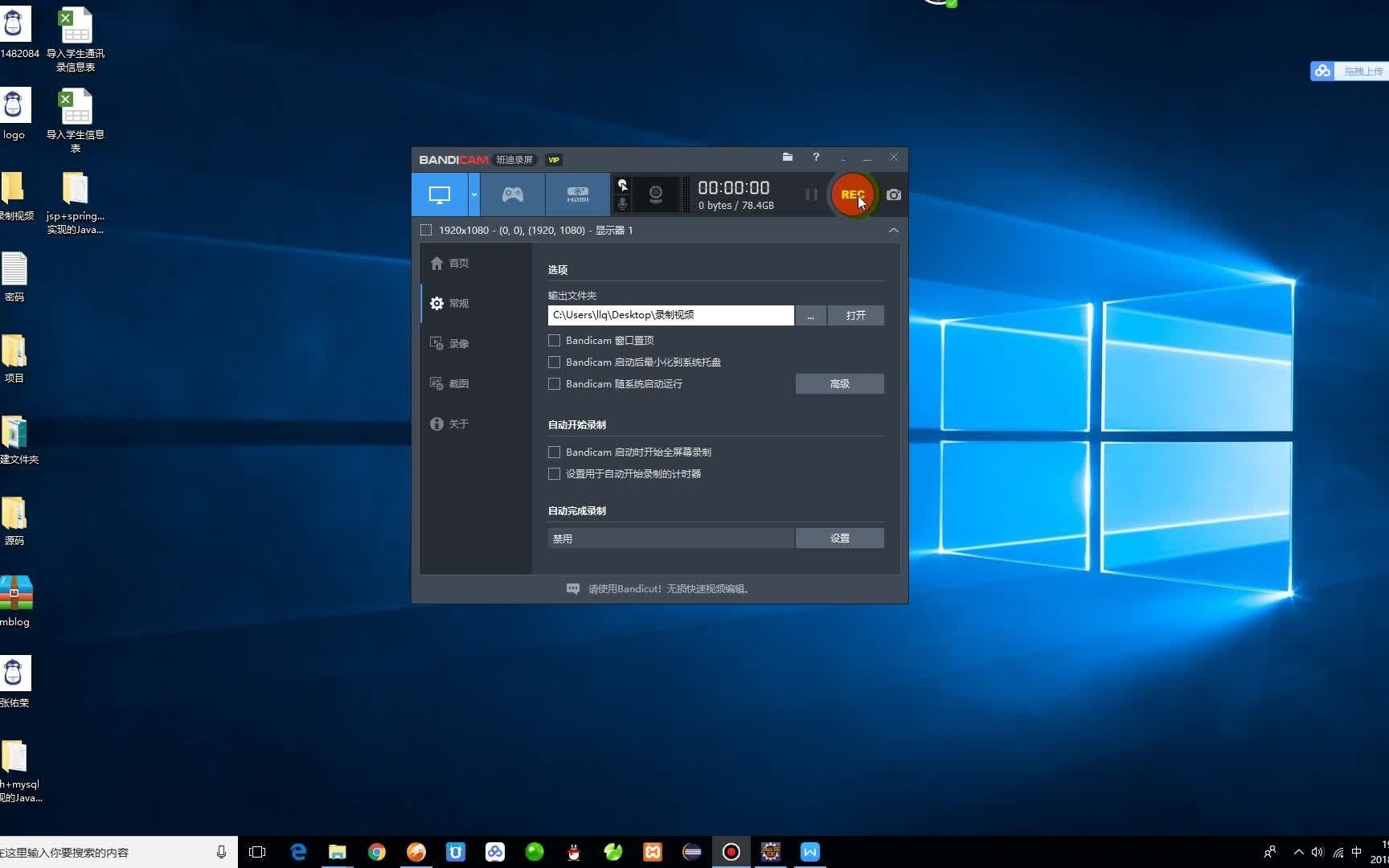Open Bandicam red record taskbar icon

click(731, 852)
